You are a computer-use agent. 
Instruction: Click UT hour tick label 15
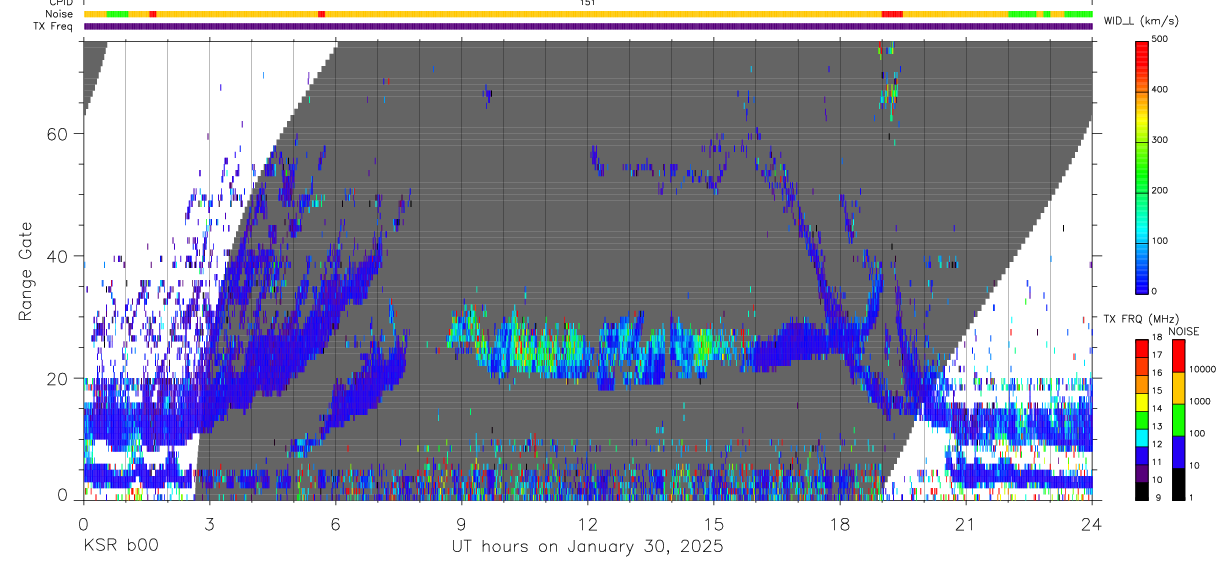[x=713, y=523]
